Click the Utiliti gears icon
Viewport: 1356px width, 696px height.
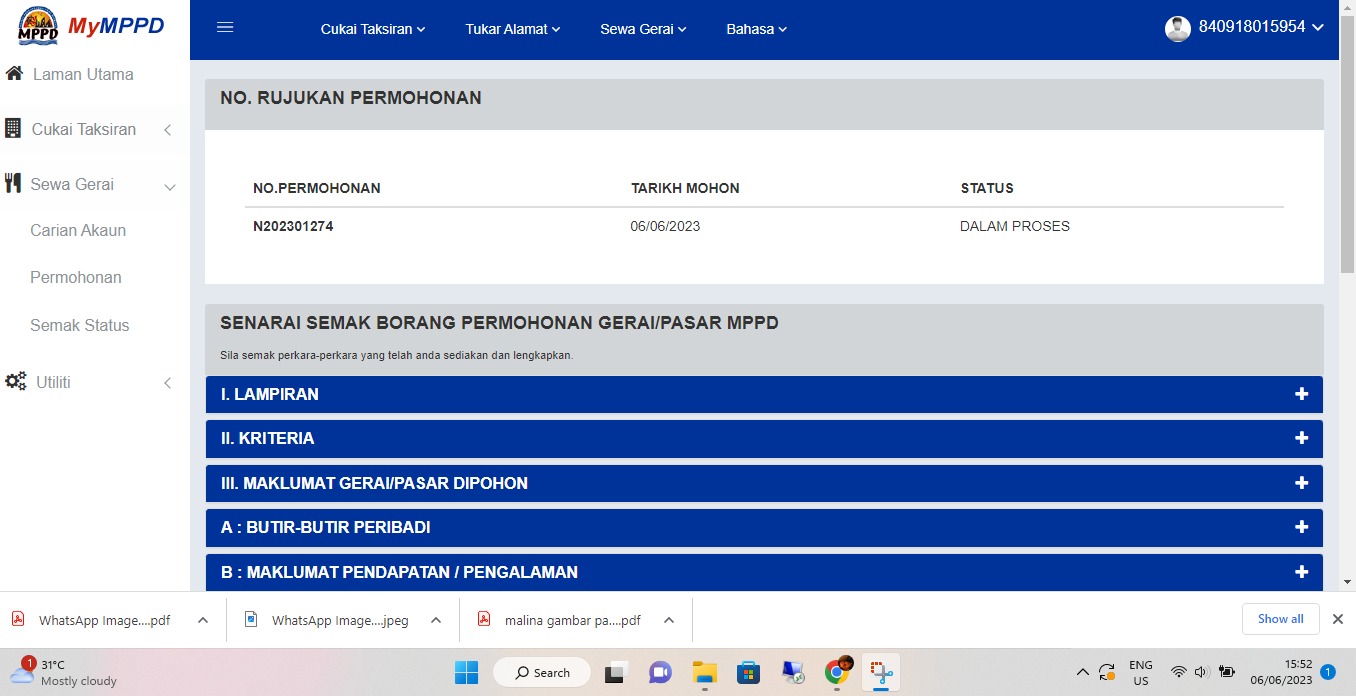[x=15, y=382]
